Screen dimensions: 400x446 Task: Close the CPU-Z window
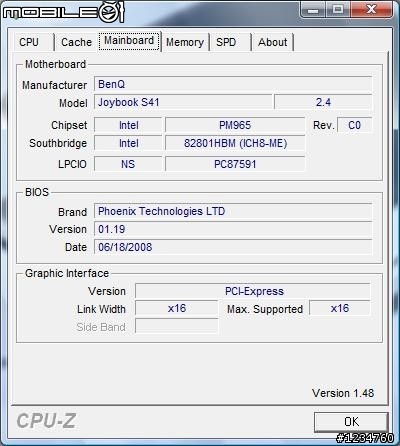click(371, 10)
